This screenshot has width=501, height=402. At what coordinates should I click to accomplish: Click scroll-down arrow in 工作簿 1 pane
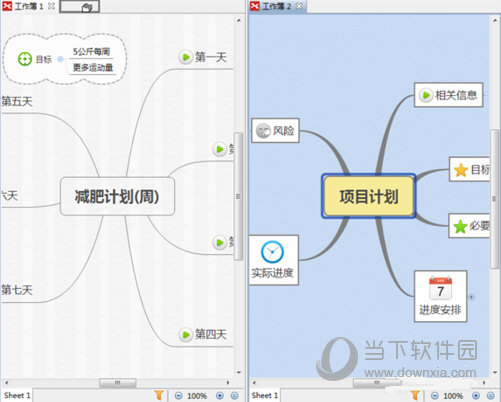click(x=239, y=372)
